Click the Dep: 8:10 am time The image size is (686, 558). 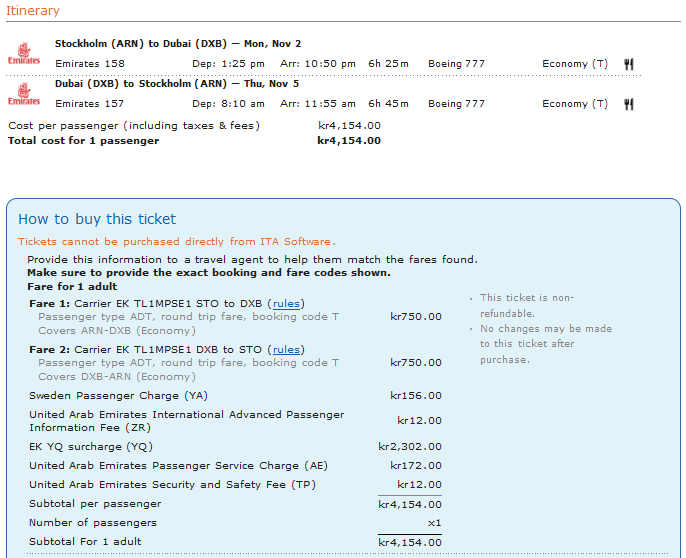click(228, 104)
